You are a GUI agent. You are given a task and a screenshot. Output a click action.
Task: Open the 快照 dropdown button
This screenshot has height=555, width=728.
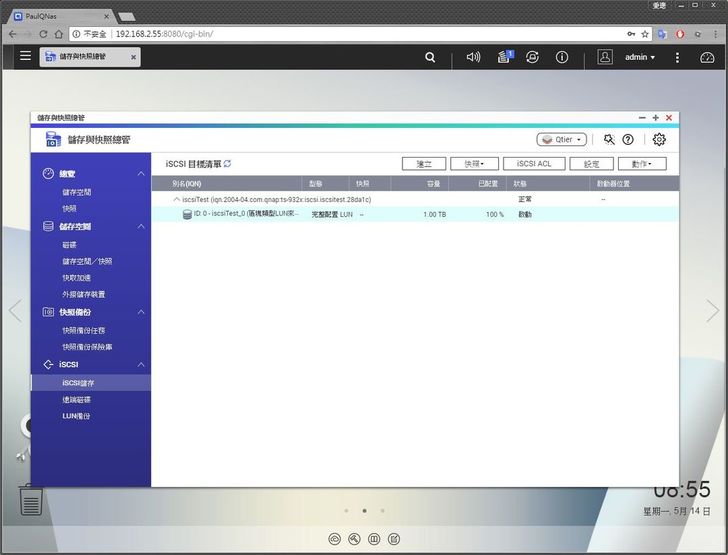tap(474, 164)
